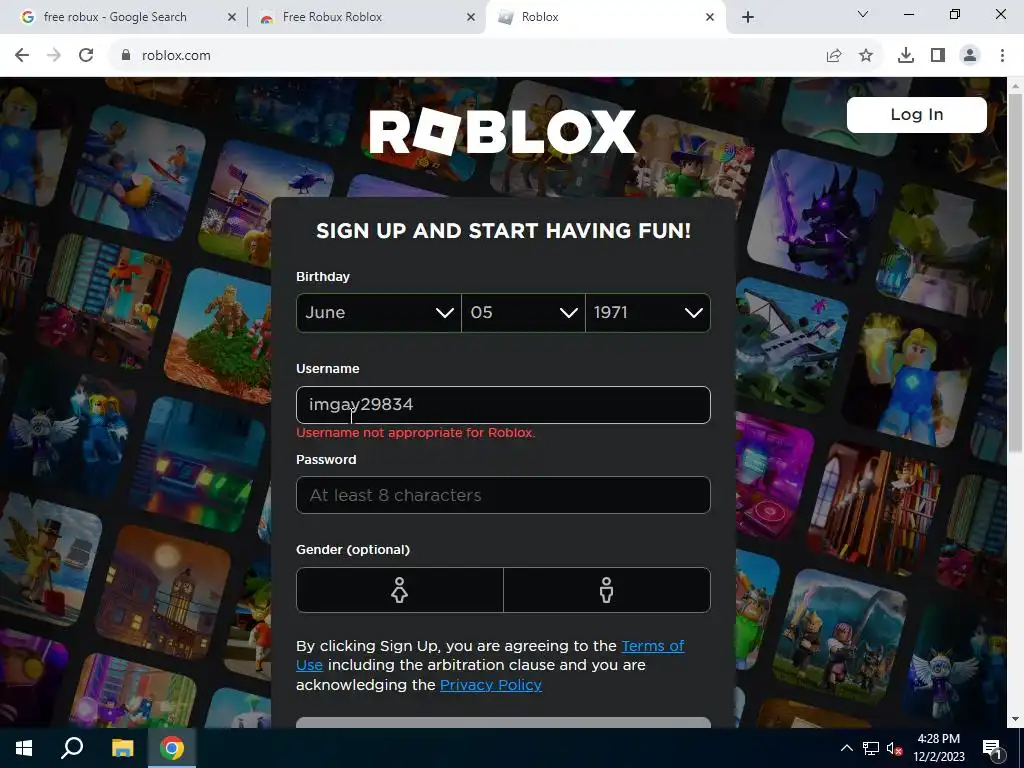Close the 'Roblox' tab
The height and width of the screenshot is (768, 1024).
[710, 17]
